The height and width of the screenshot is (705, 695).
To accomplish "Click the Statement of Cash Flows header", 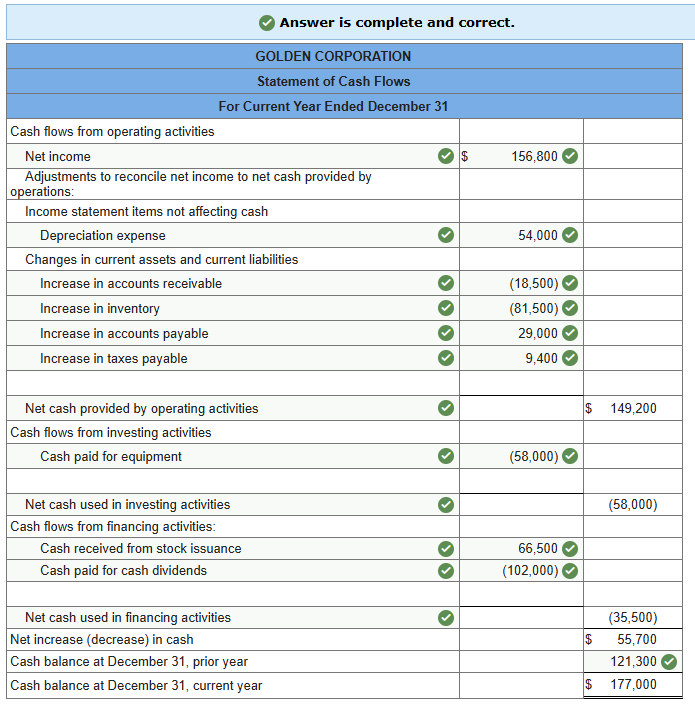I will 333,81.
